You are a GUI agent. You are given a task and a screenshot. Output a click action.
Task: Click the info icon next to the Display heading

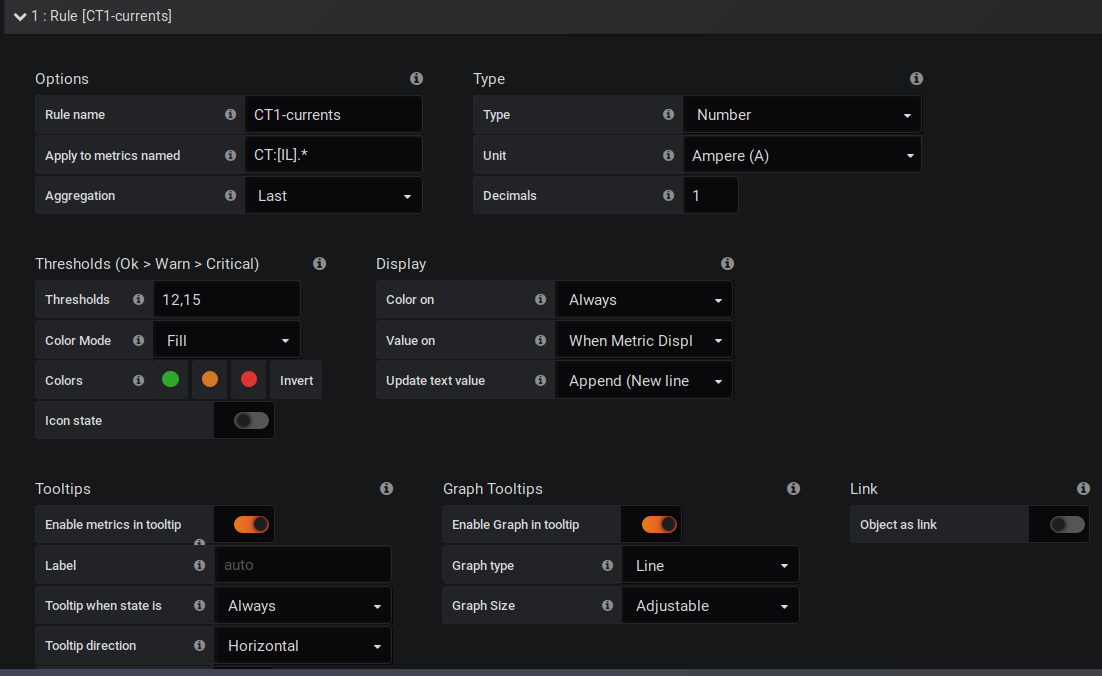point(727,263)
